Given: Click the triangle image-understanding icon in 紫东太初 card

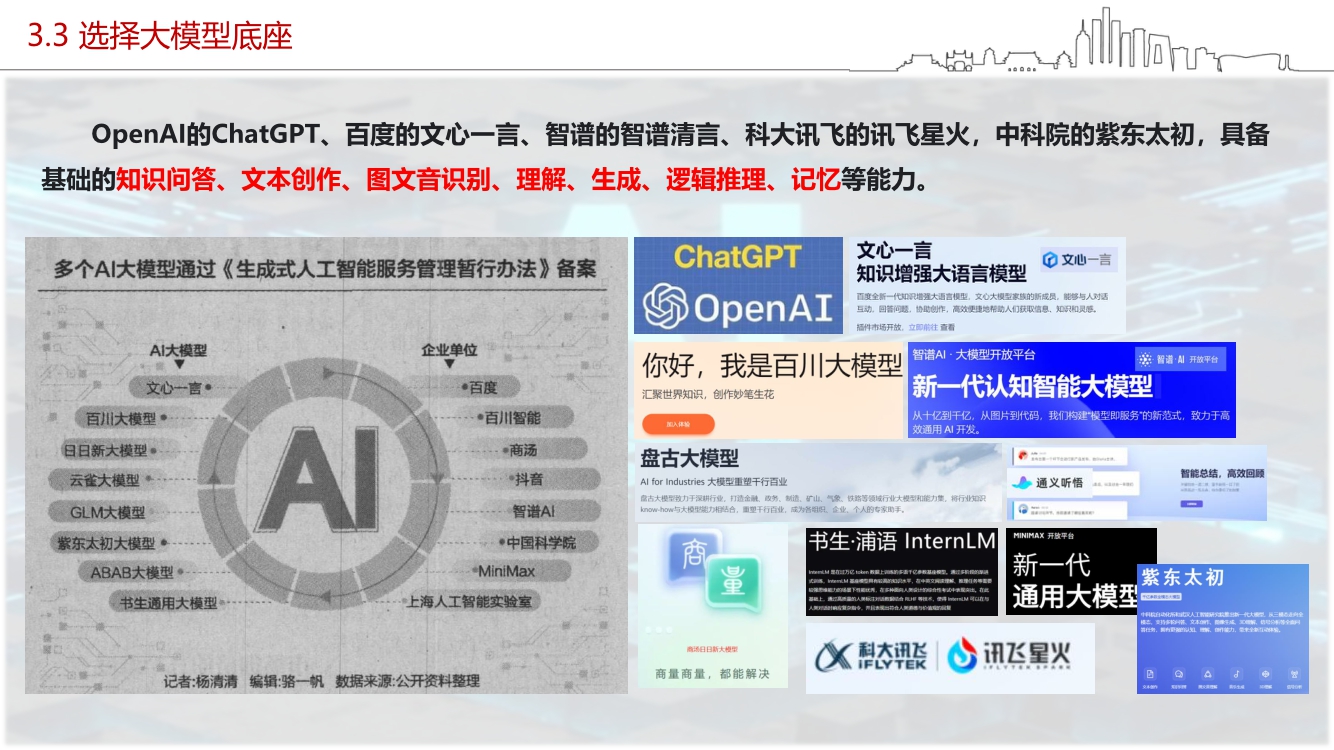Looking at the screenshot, I should pyautogui.click(x=1208, y=675).
